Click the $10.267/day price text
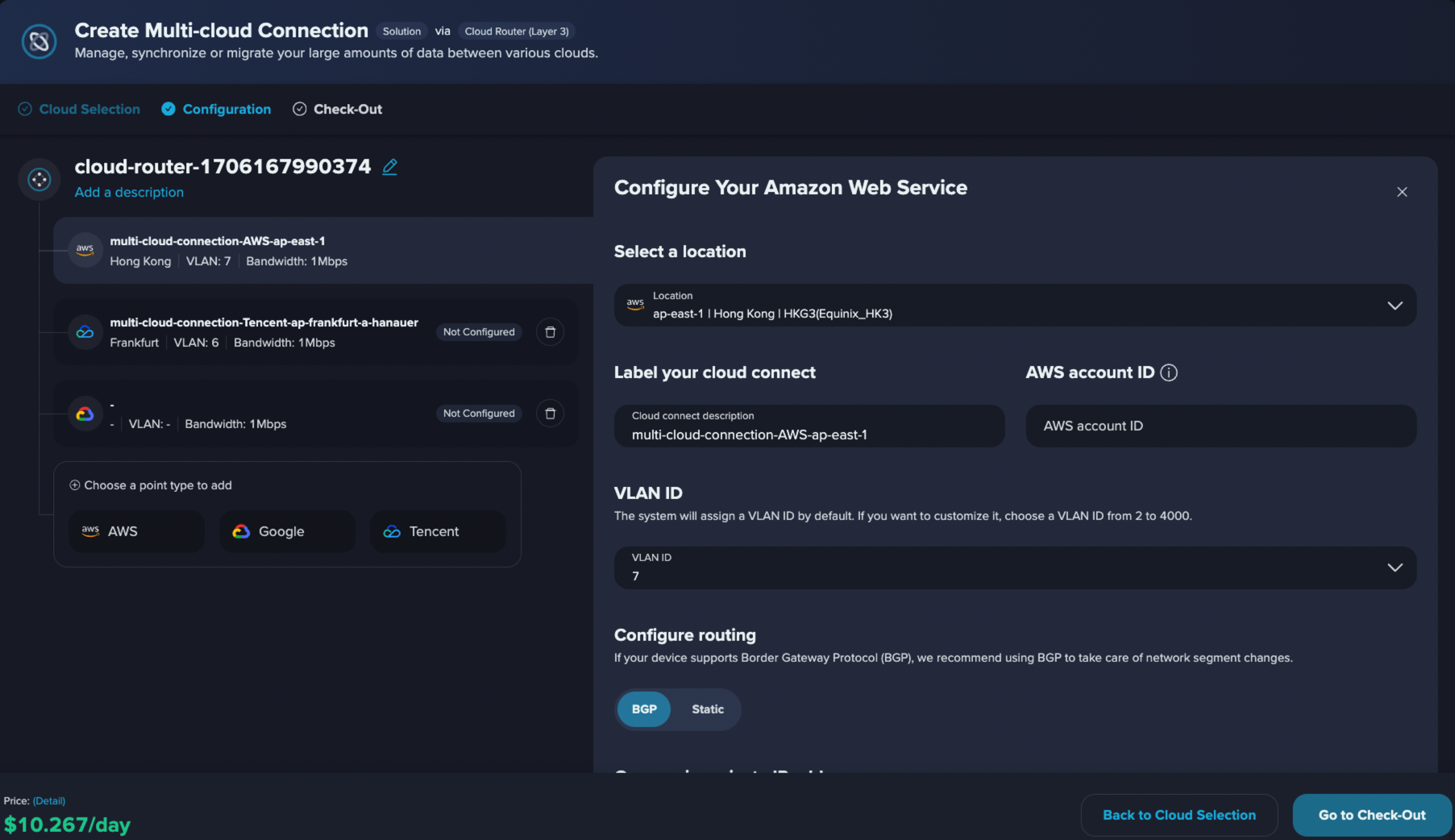The image size is (1455, 840). 67,825
